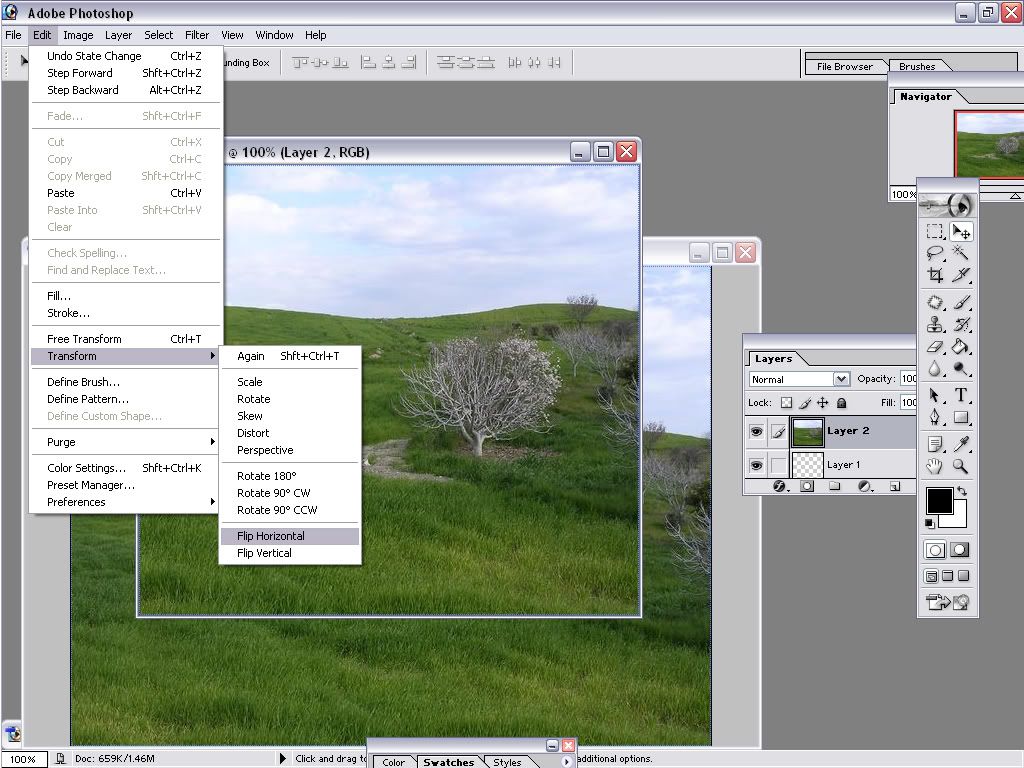1024x768 pixels.
Task: Open the Swatches palette options arrow
Action: click(x=566, y=761)
